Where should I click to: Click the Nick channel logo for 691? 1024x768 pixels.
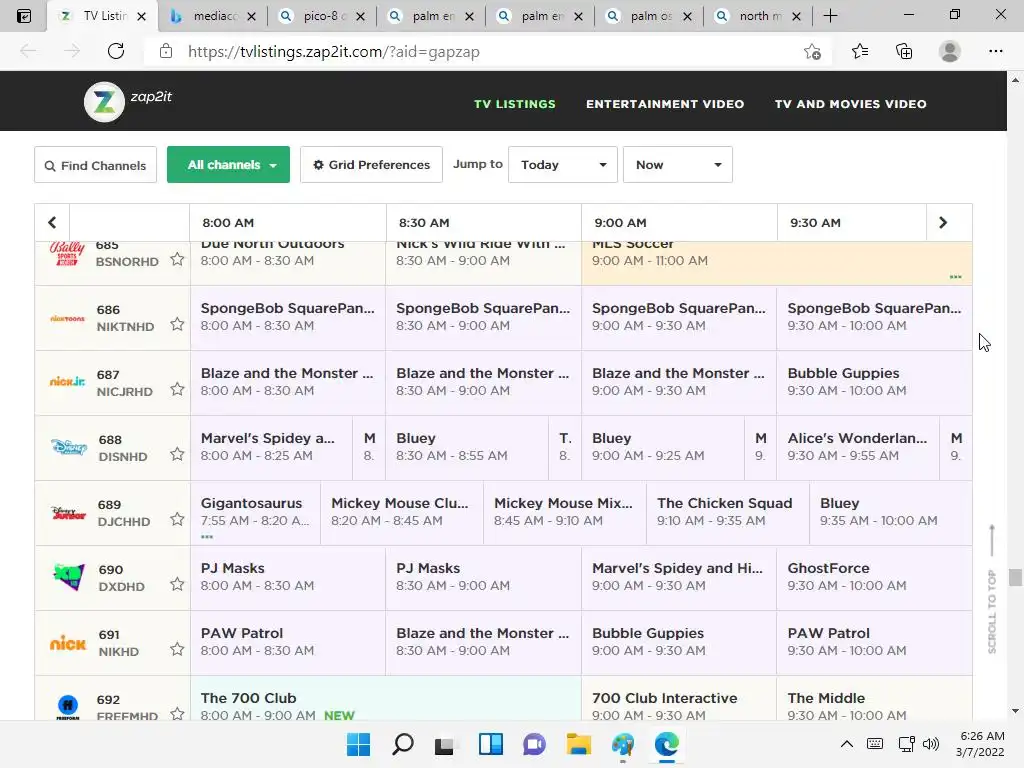coord(68,643)
